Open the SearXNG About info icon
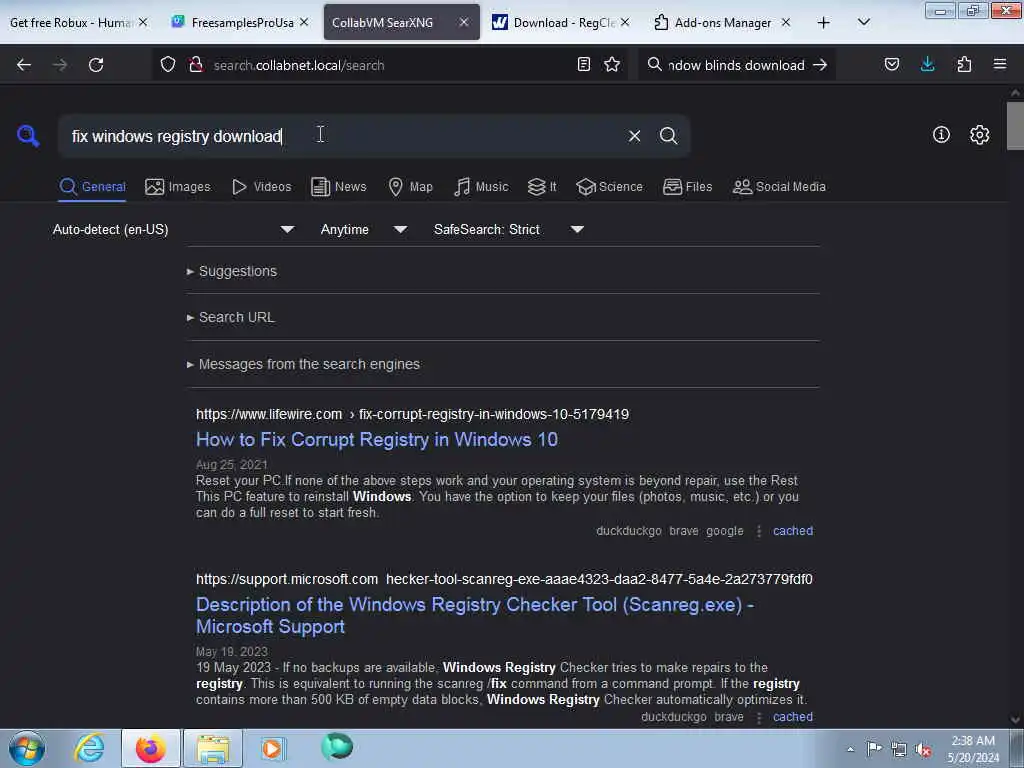The height and width of the screenshot is (768, 1024). [x=941, y=135]
